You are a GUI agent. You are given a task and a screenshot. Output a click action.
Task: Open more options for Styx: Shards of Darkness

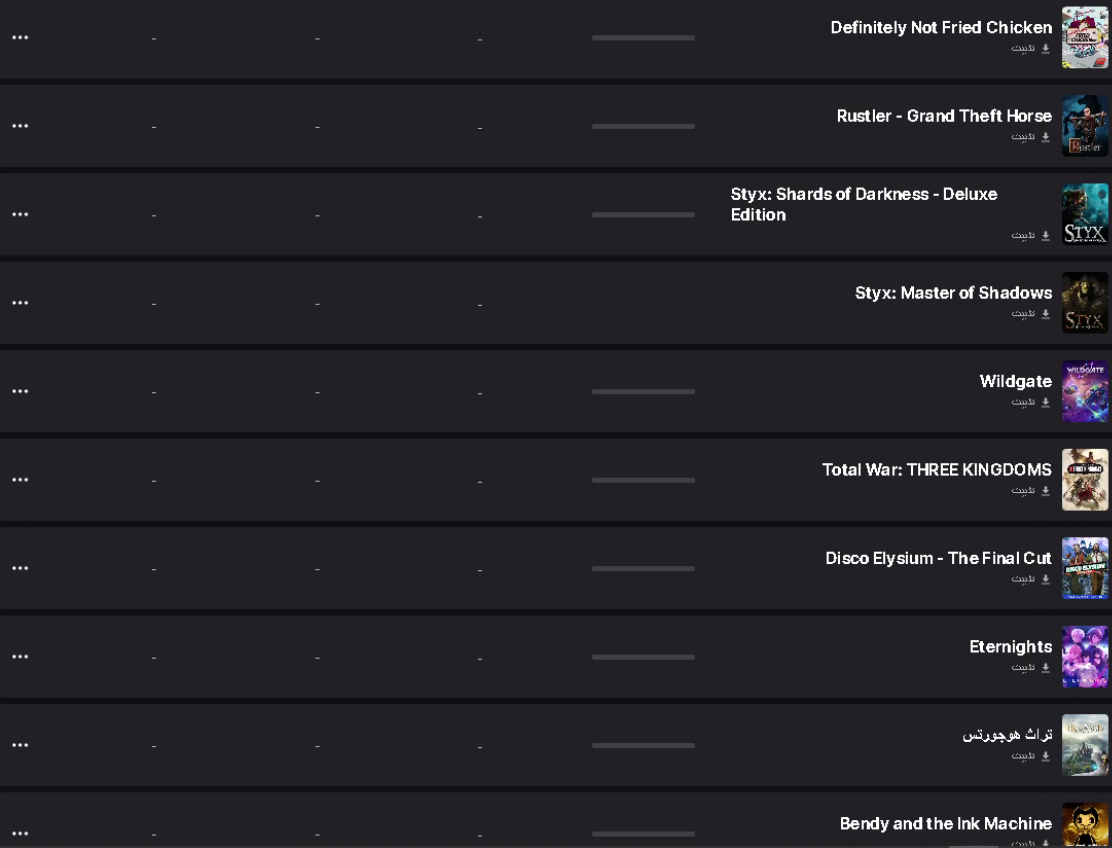pyautogui.click(x=20, y=214)
